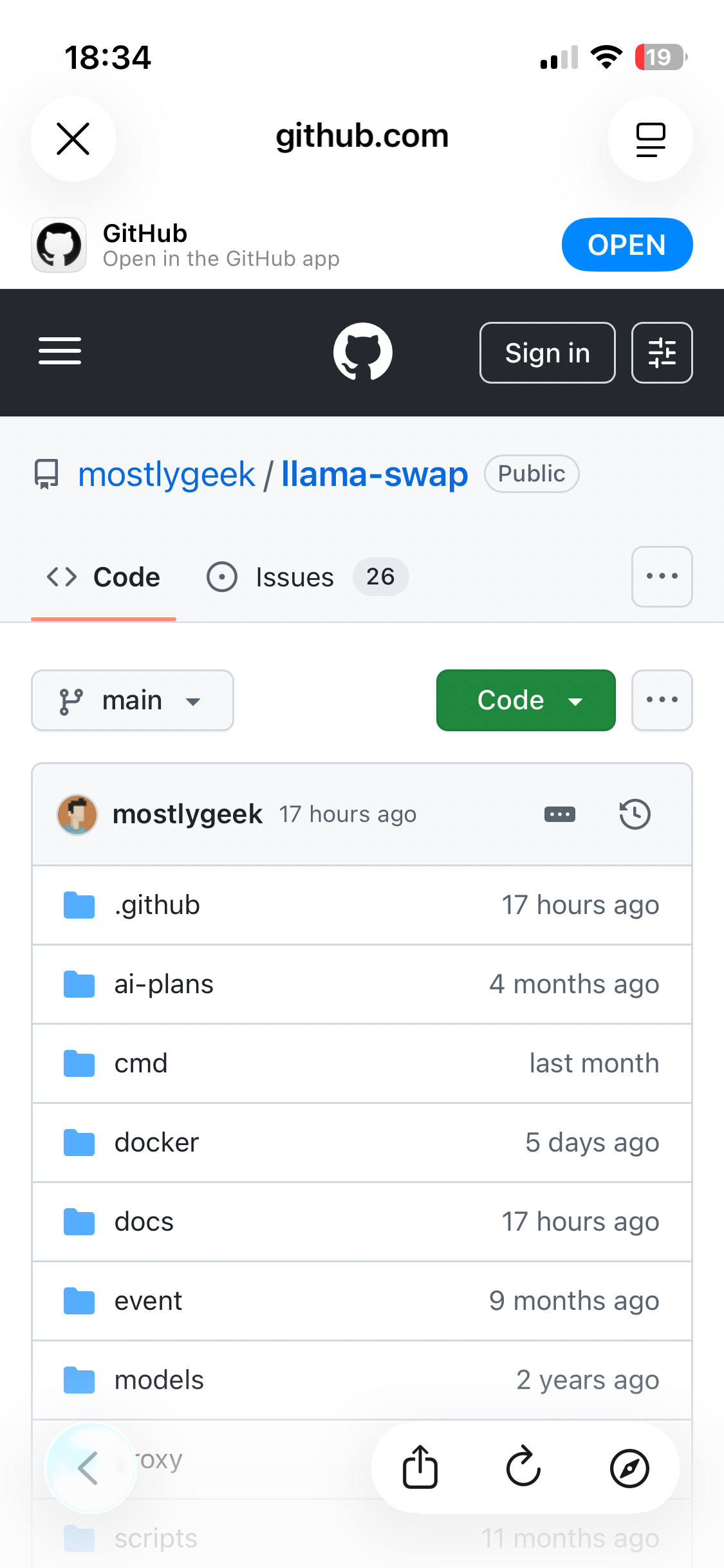Image resolution: width=724 pixels, height=1568 pixels.
Task: Go to GitHub home via Octocat logo
Action: coord(362,352)
